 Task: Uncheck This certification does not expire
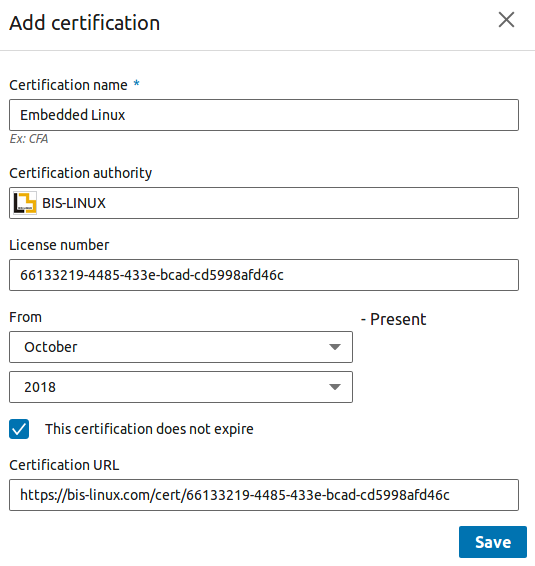[19, 429]
